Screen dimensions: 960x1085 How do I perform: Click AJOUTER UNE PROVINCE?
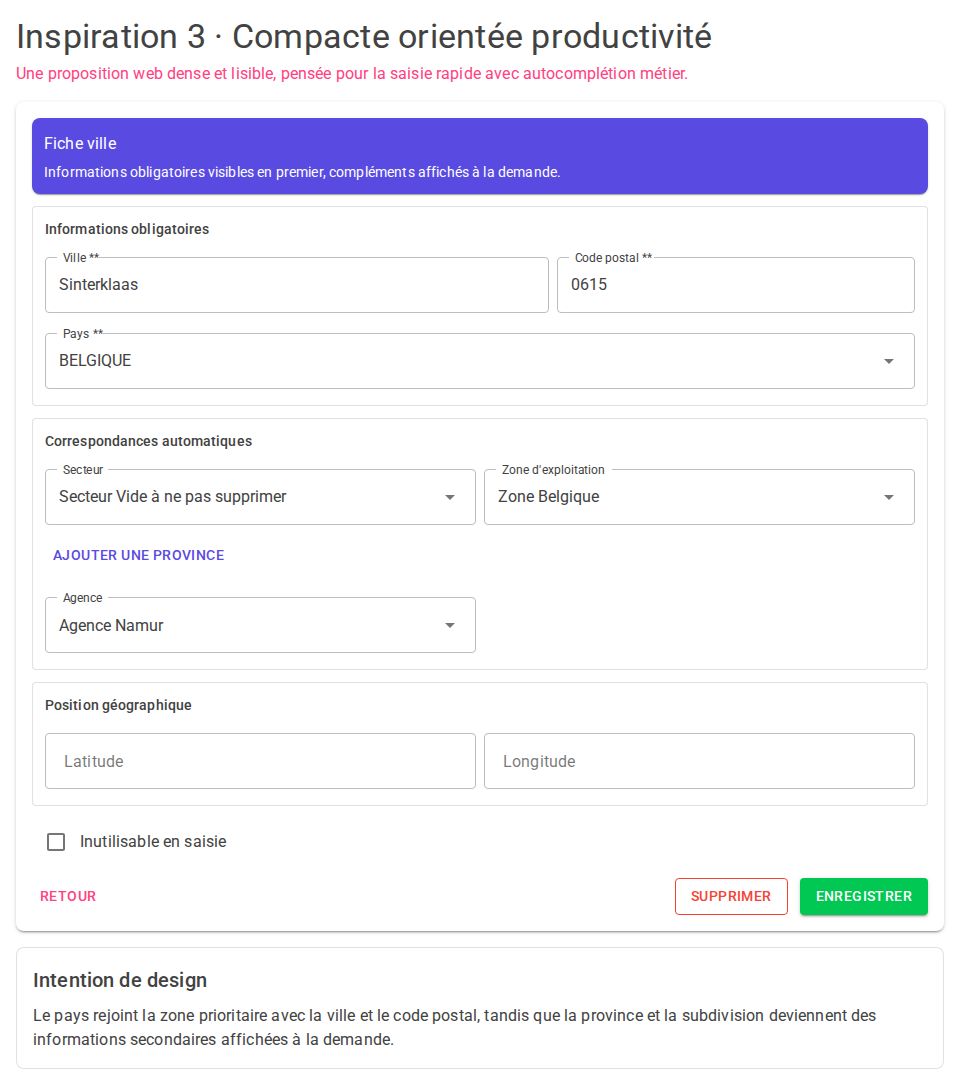138,555
